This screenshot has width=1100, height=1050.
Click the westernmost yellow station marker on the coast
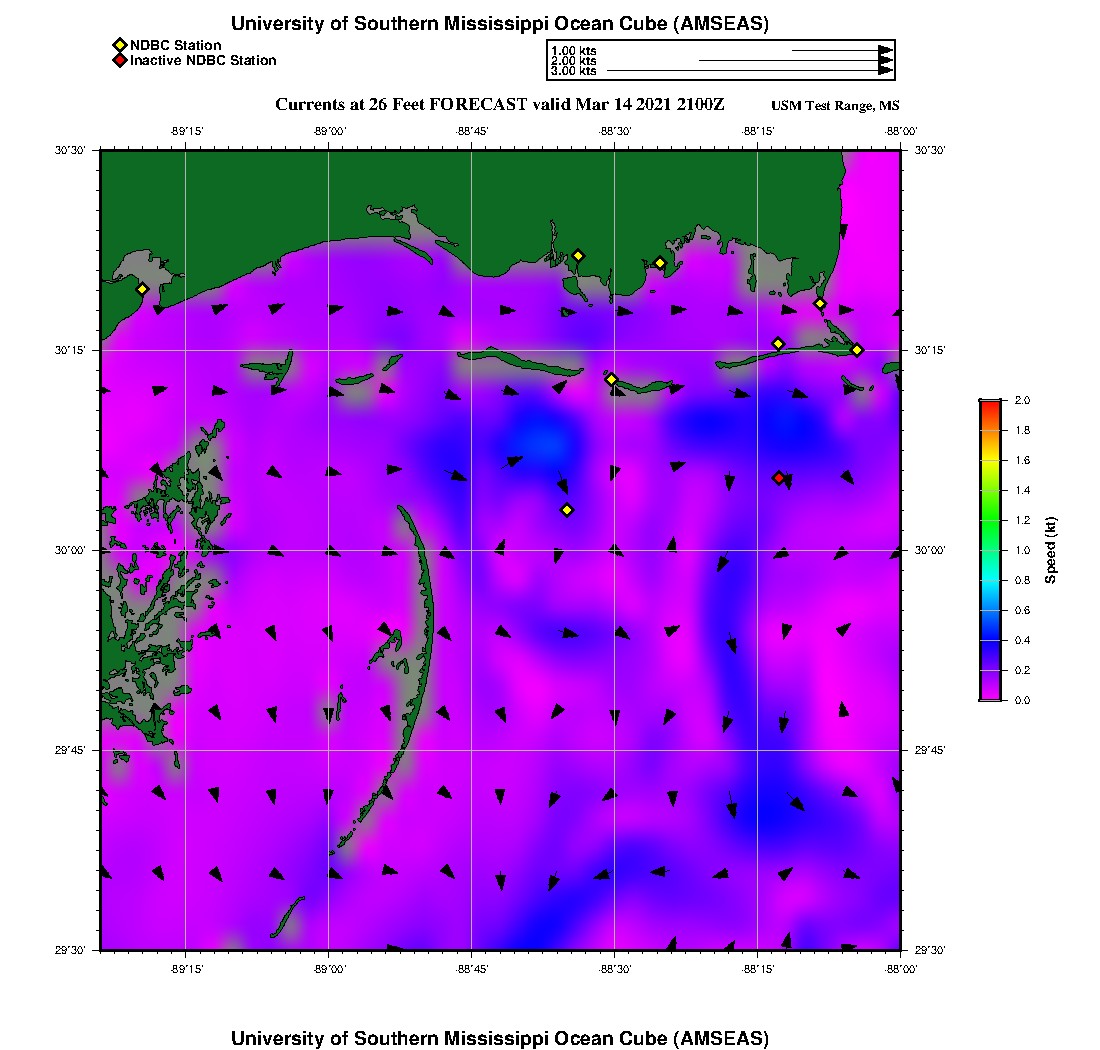point(142,289)
